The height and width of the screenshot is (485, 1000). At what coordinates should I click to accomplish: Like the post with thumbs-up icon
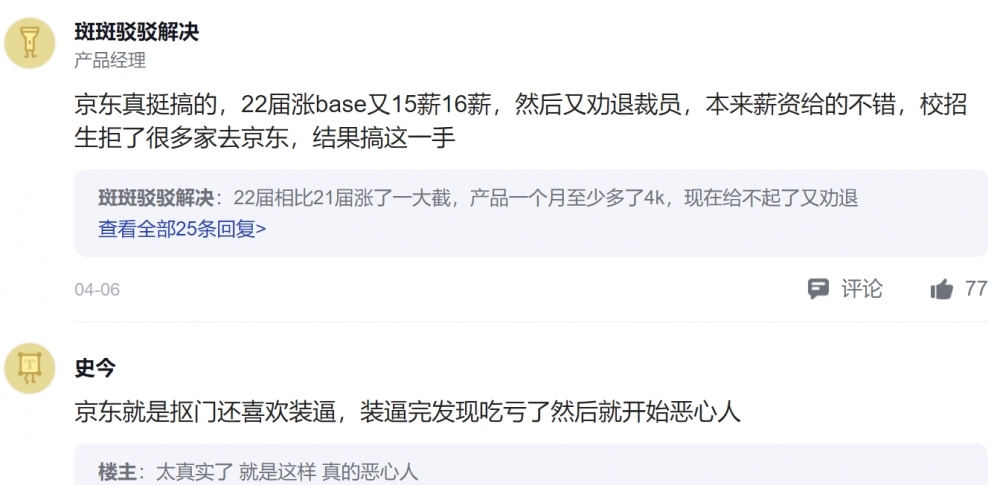941,290
